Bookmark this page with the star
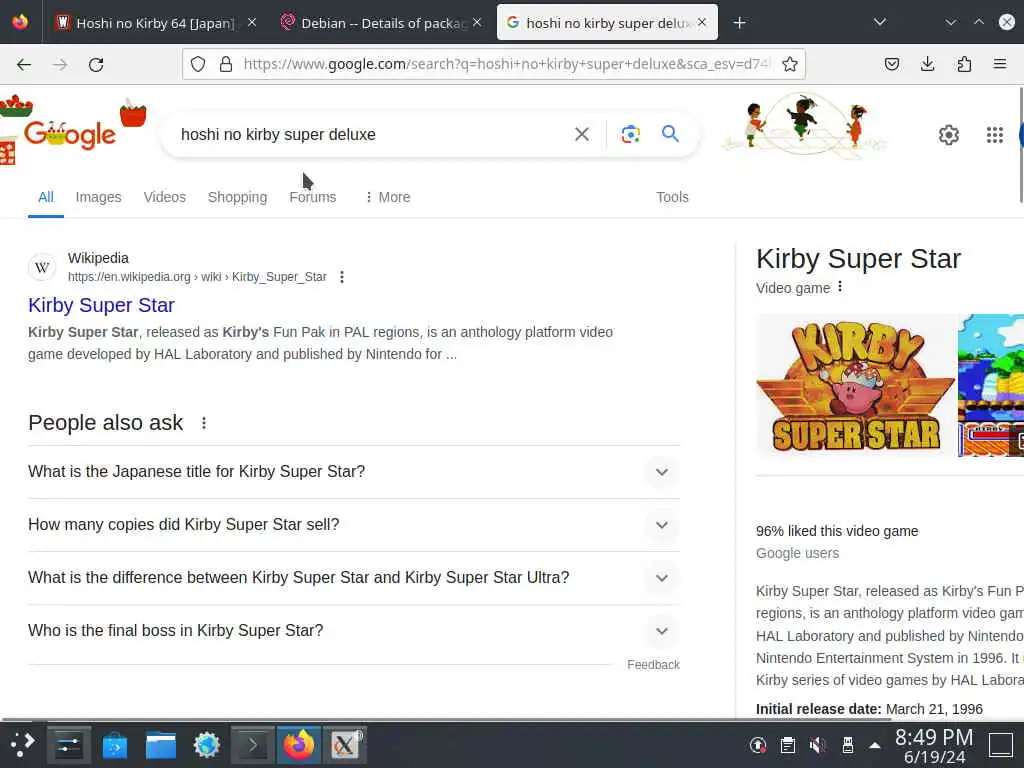This screenshot has height=768, width=1024. (x=790, y=64)
